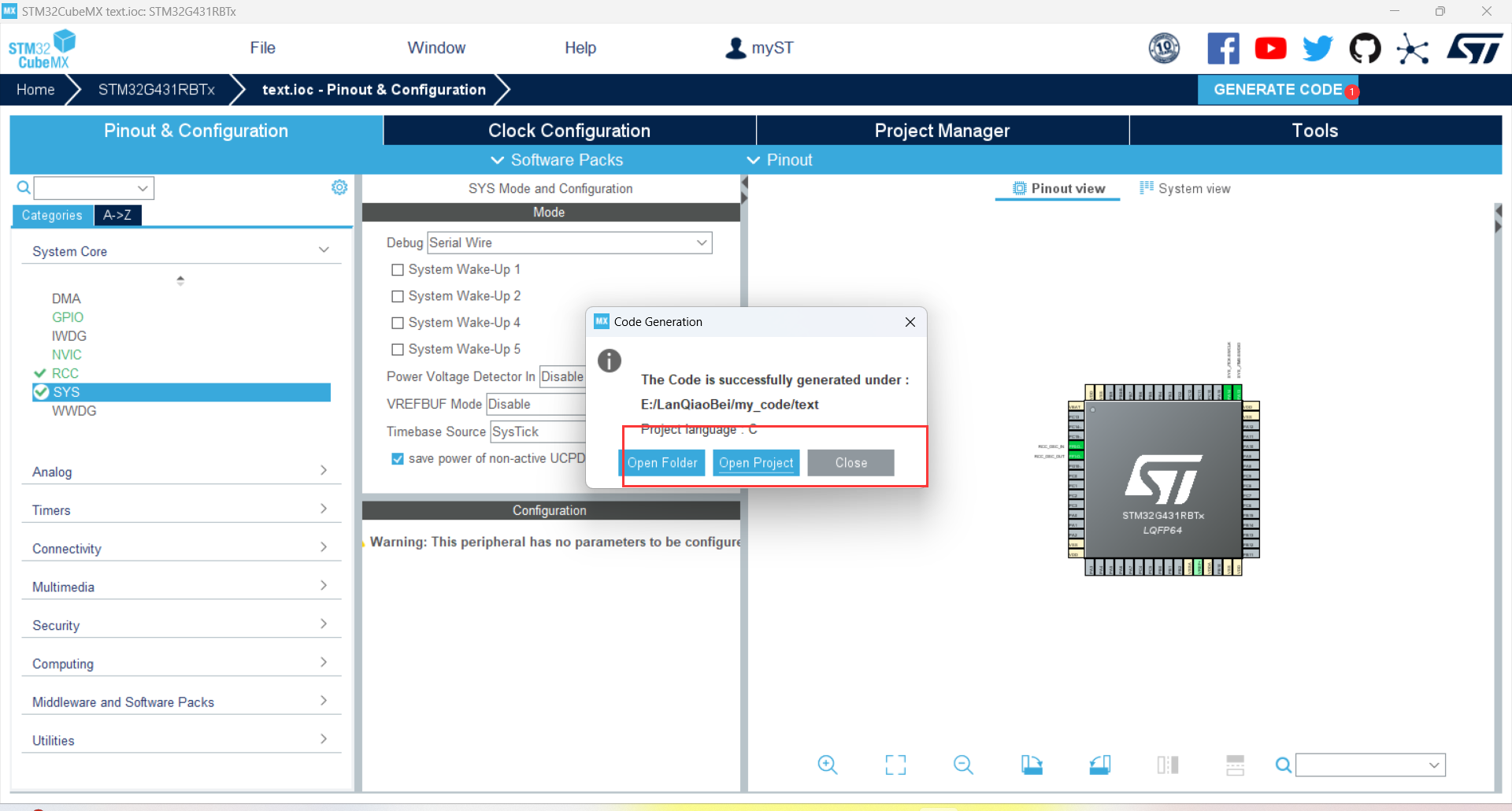Viewport: 1512px width, 811px height.
Task: Open the pin search combo box at the bottom
Action: (1370, 765)
